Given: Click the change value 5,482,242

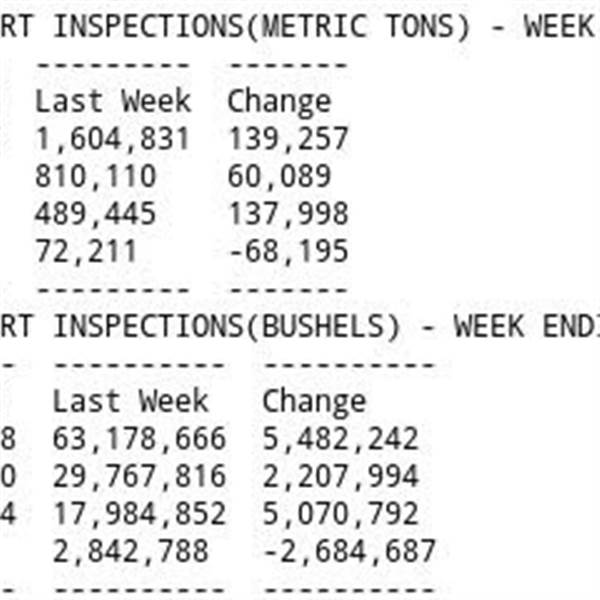Looking at the screenshot, I should [x=340, y=438].
